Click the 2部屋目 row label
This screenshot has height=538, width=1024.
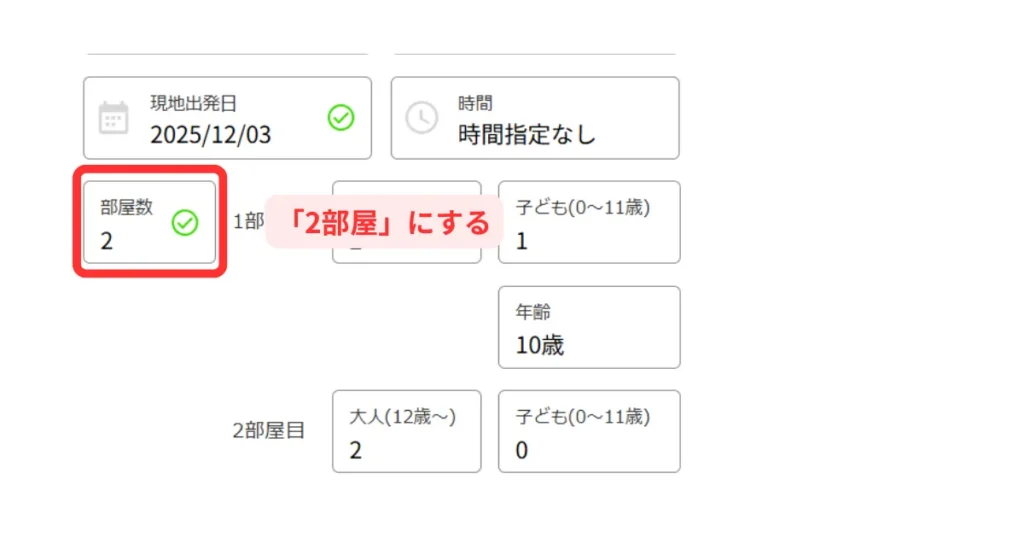click(268, 431)
